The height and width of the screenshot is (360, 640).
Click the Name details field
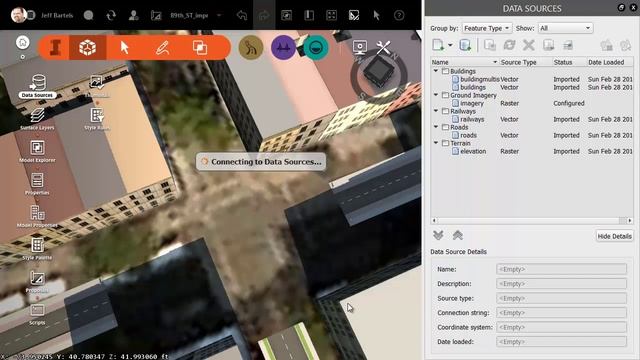(x=561, y=269)
